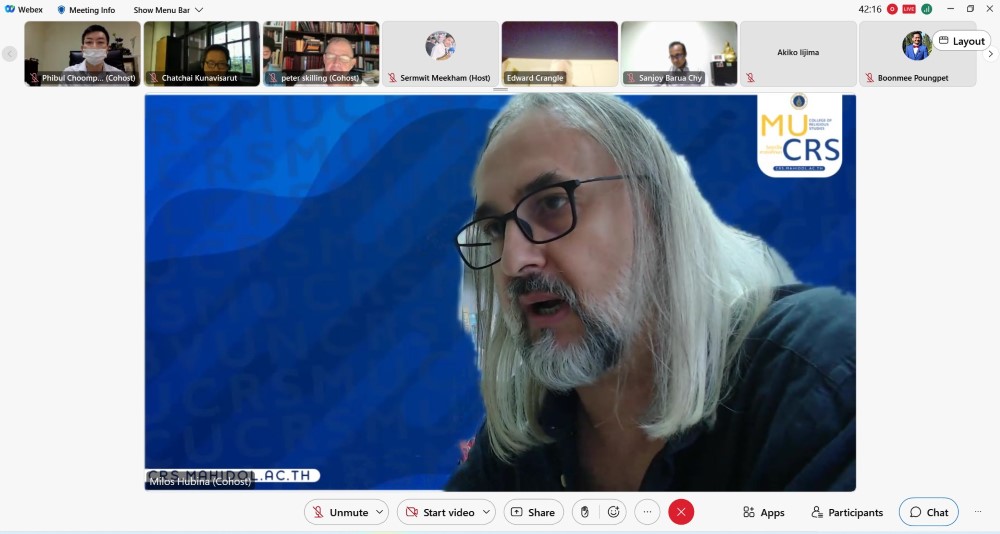The height and width of the screenshot is (534, 1000).
Task: Open Meeting Info
Action: [x=86, y=10]
